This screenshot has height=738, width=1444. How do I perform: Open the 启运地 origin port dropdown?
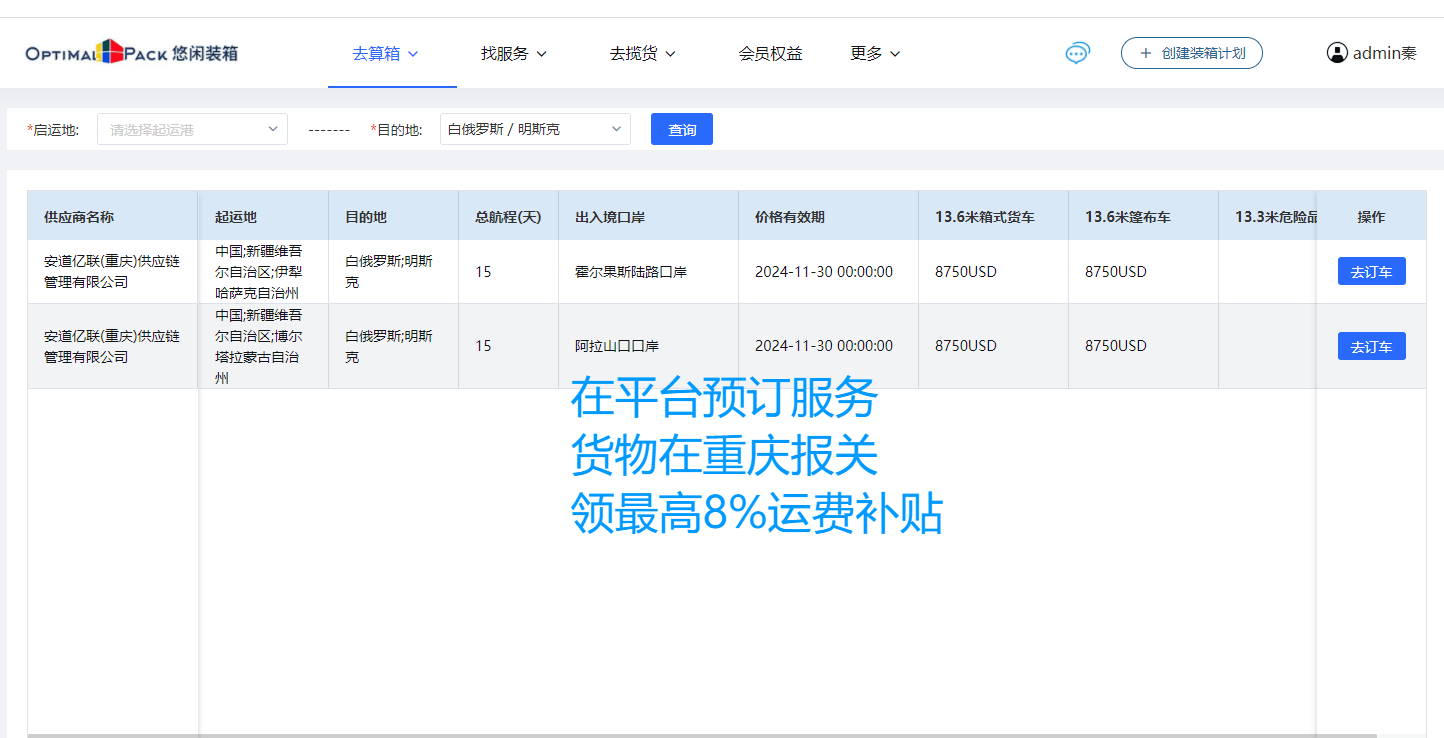pyautogui.click(x=192, y=129)
